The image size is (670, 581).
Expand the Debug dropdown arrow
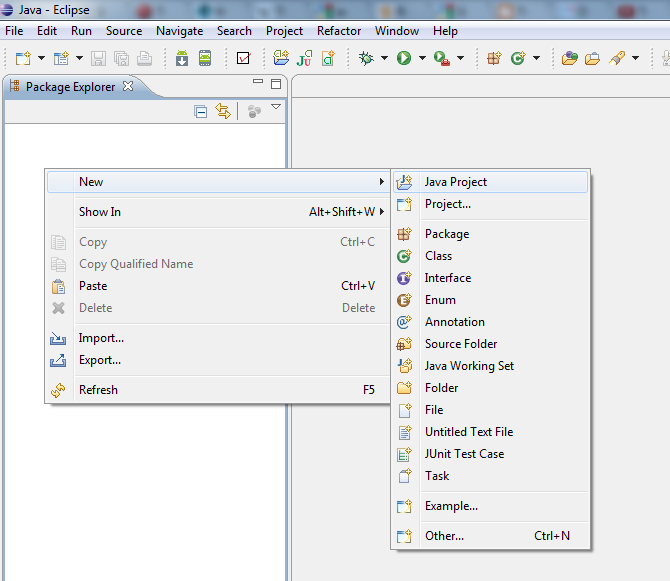click(x=384, y=58)
